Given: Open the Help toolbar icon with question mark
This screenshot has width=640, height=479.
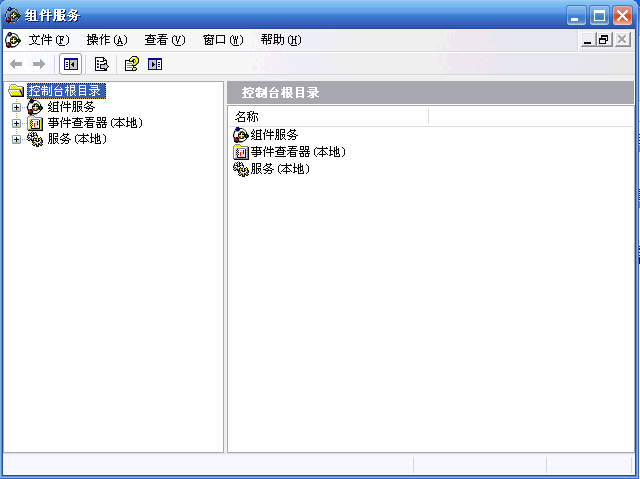Looking at the screenshot, I should coord(131,64).
